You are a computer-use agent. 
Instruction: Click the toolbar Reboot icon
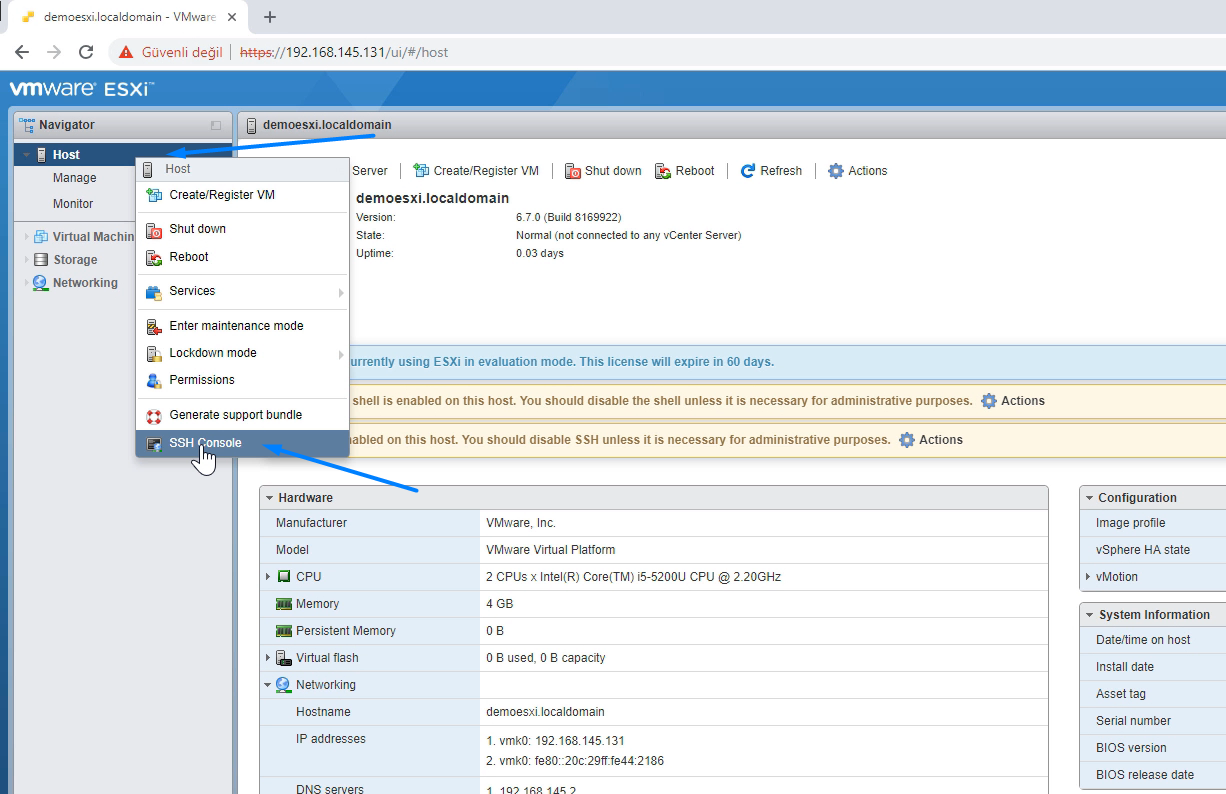coord(663,171)
